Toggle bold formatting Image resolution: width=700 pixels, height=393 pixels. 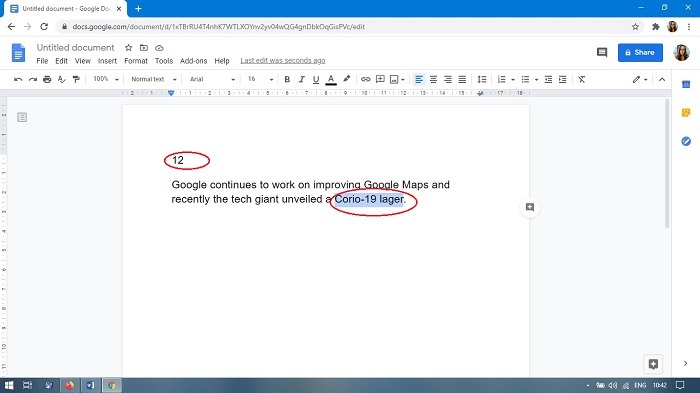pyautogui.click(x=287, y=79)
